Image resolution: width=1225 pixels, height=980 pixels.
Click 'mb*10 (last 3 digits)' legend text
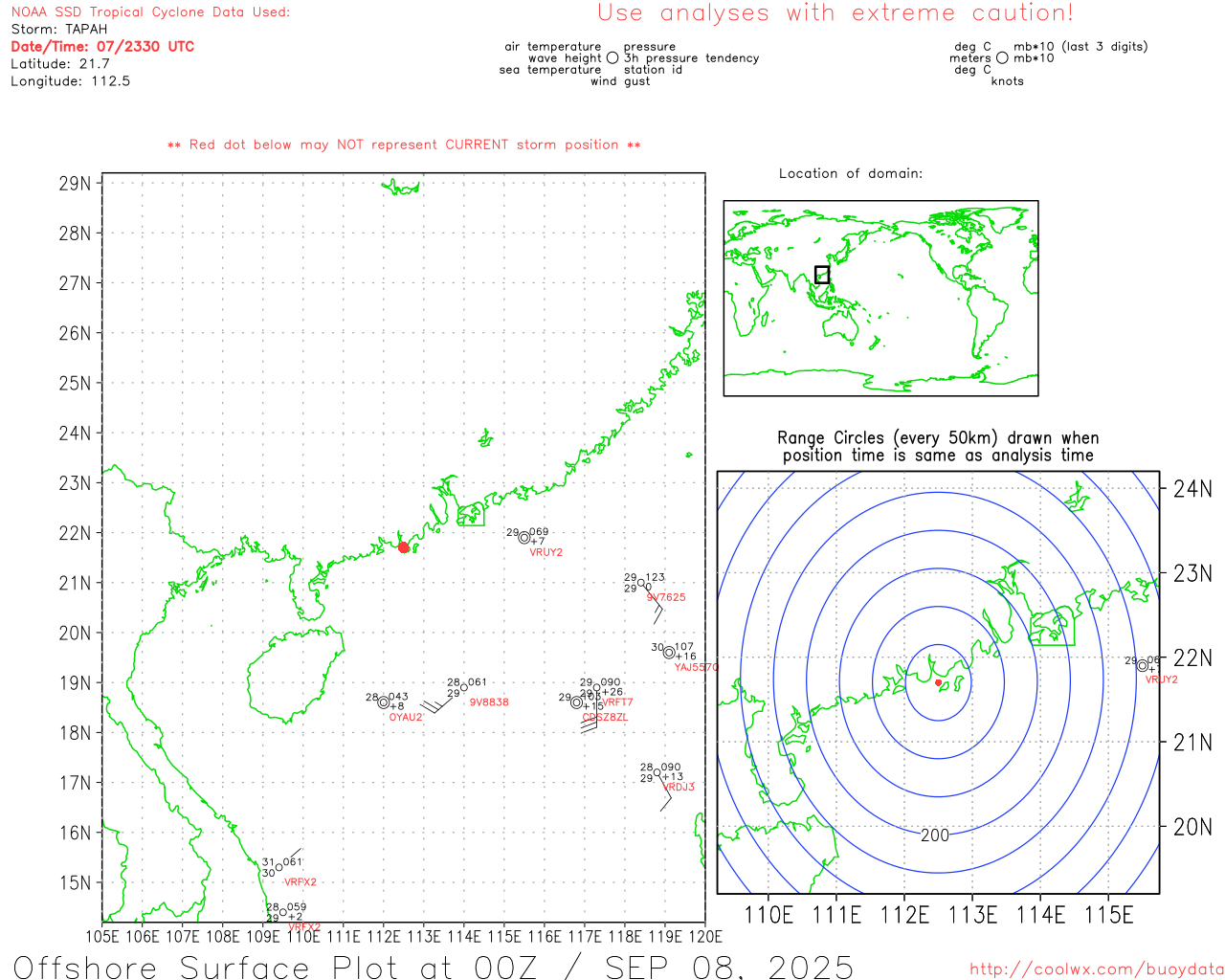(1080, 47)
